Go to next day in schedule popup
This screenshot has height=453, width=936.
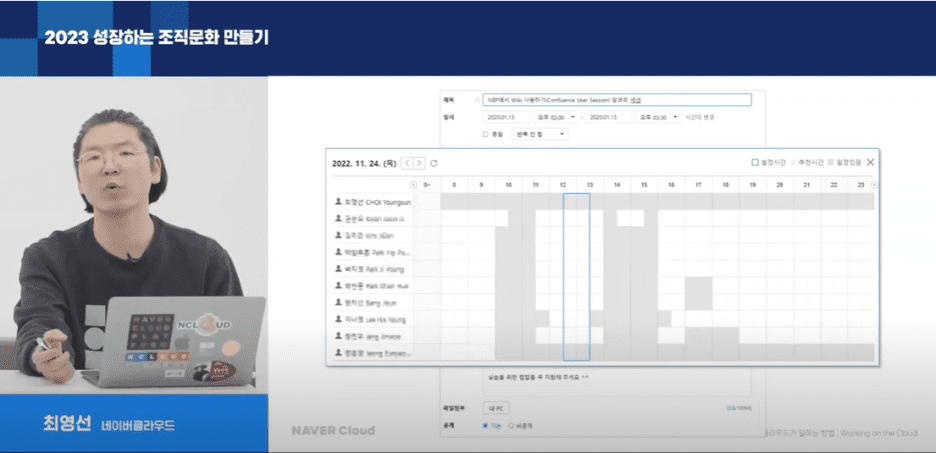(419, 163)
